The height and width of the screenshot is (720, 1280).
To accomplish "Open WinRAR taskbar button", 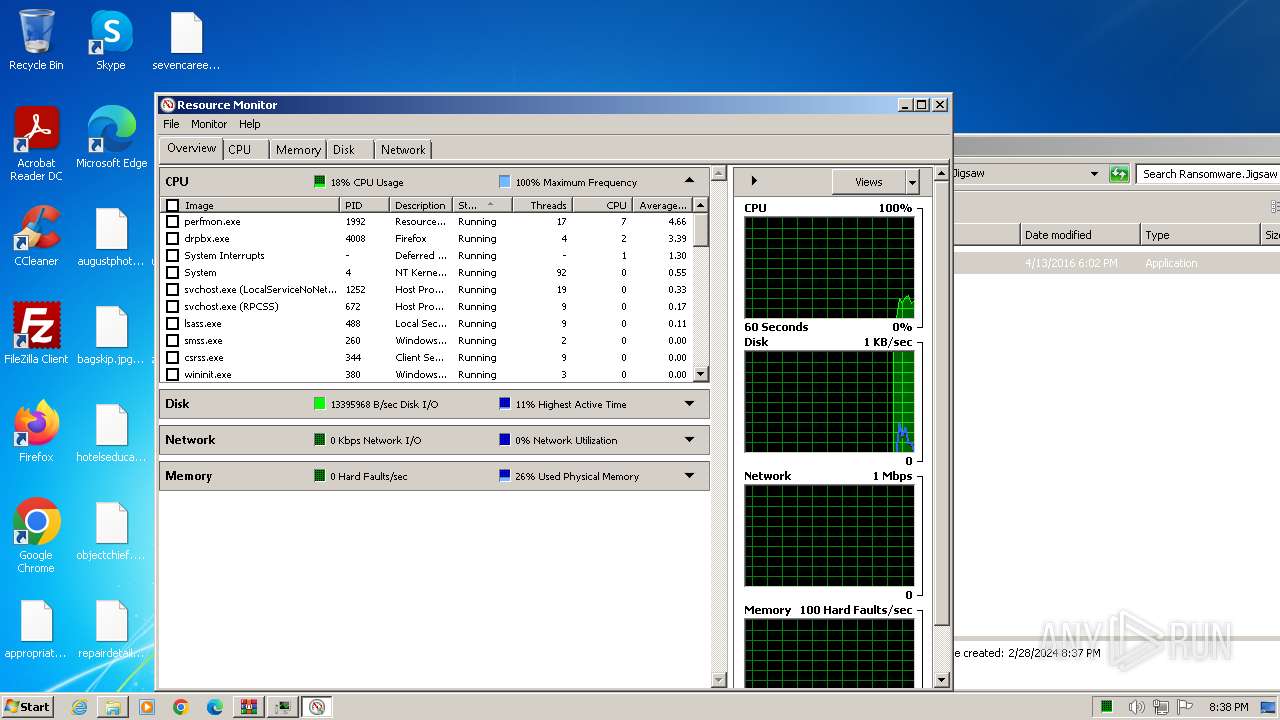I will (249, 707).
